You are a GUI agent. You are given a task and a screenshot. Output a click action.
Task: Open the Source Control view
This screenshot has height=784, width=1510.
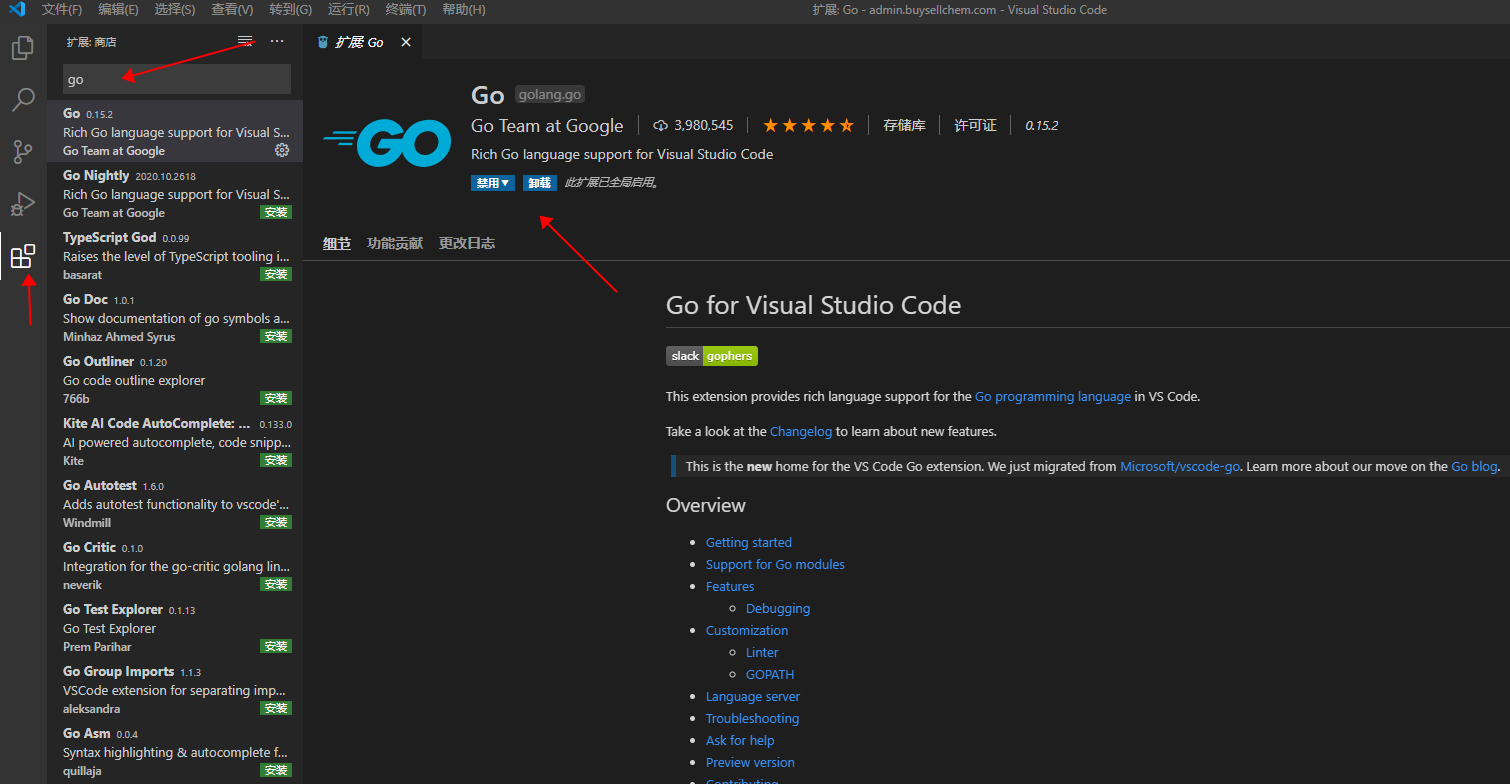click(x=22, y=152)
